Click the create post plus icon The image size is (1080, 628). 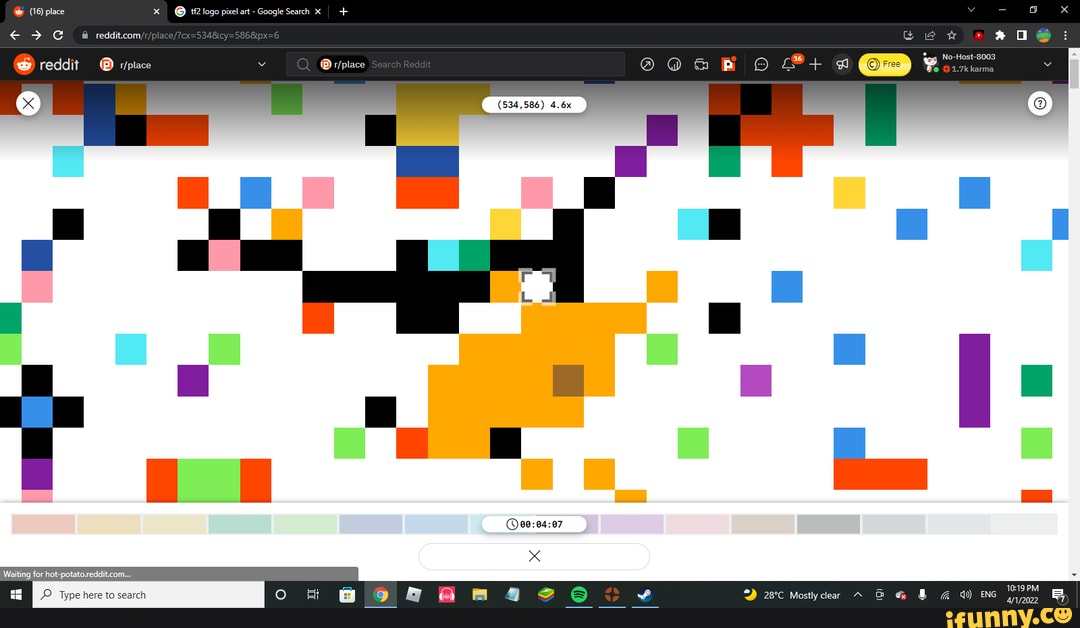(x=815, y=64)
